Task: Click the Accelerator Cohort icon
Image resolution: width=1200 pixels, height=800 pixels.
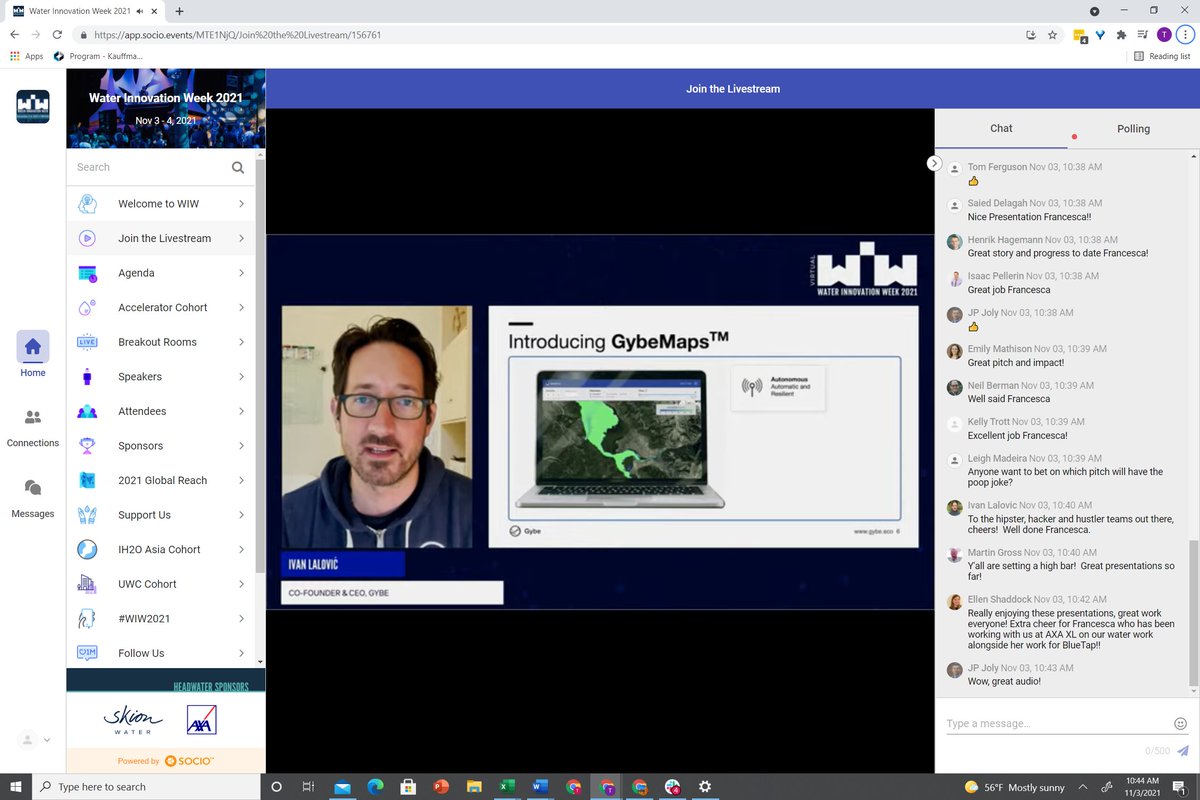Action: pyautogui.click(x=87, y=307)
